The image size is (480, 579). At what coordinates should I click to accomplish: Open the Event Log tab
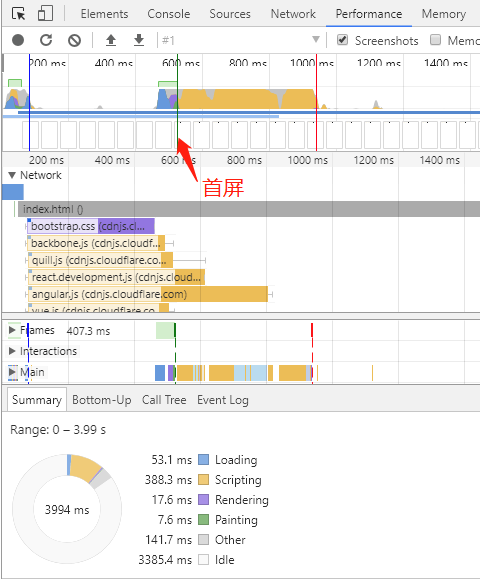[x=223, y=400]
